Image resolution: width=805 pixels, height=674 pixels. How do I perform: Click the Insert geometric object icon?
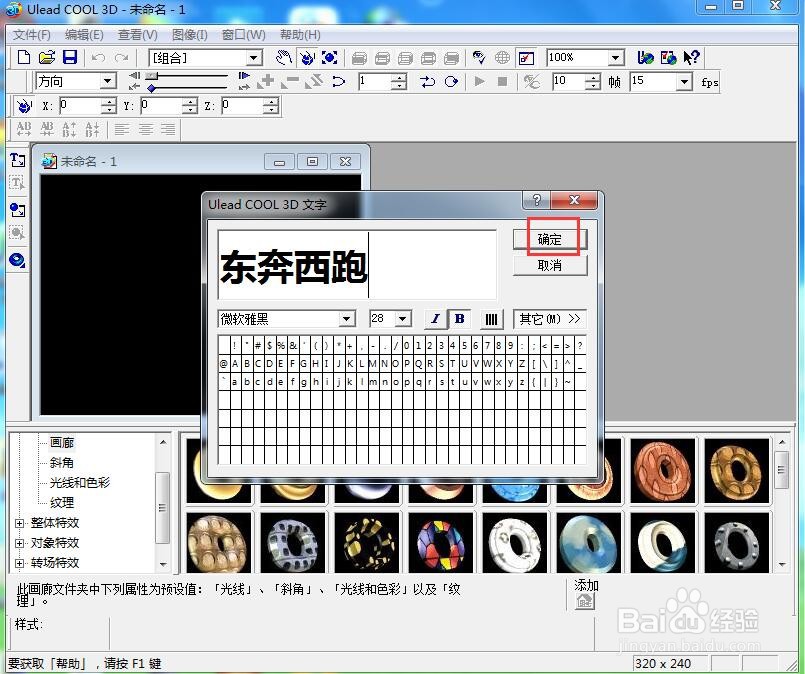click(x=17, y=260)
